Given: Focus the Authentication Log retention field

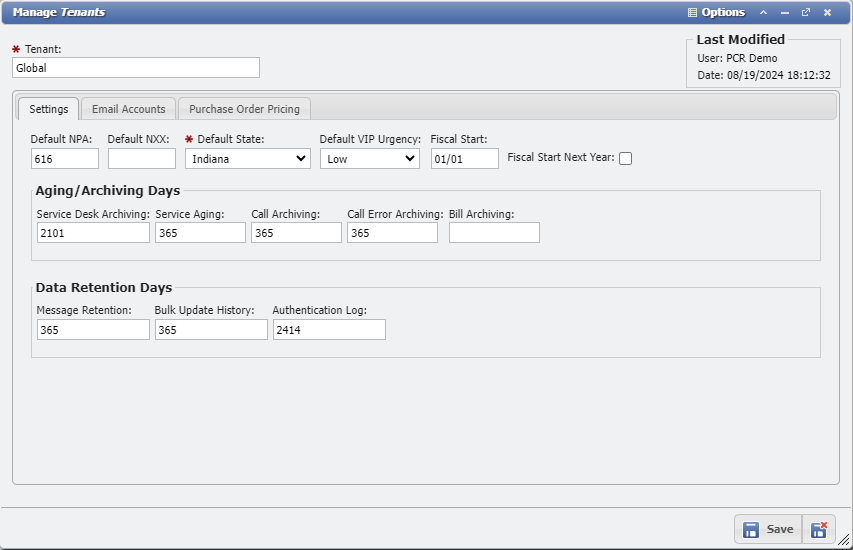Looking at the screenshot, I should tap(329, 330).
